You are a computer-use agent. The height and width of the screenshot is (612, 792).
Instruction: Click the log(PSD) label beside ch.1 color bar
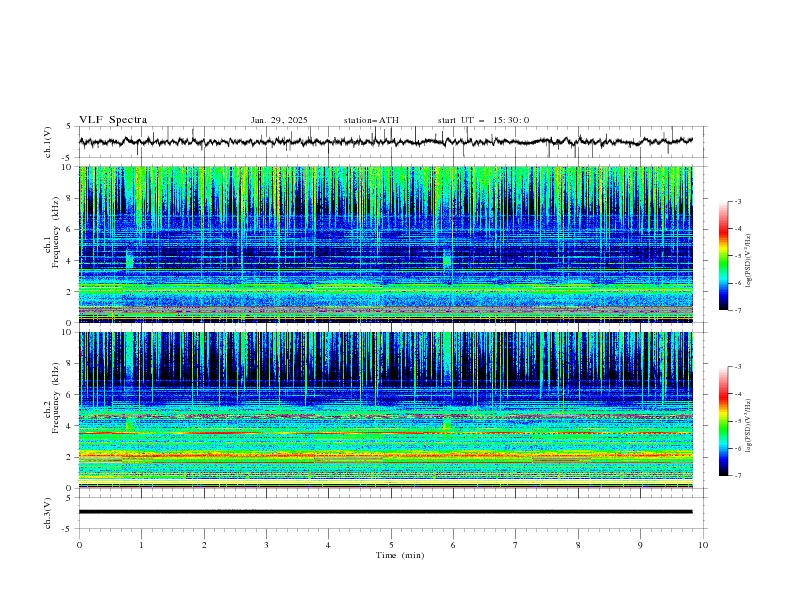click(x=749, y=261)
